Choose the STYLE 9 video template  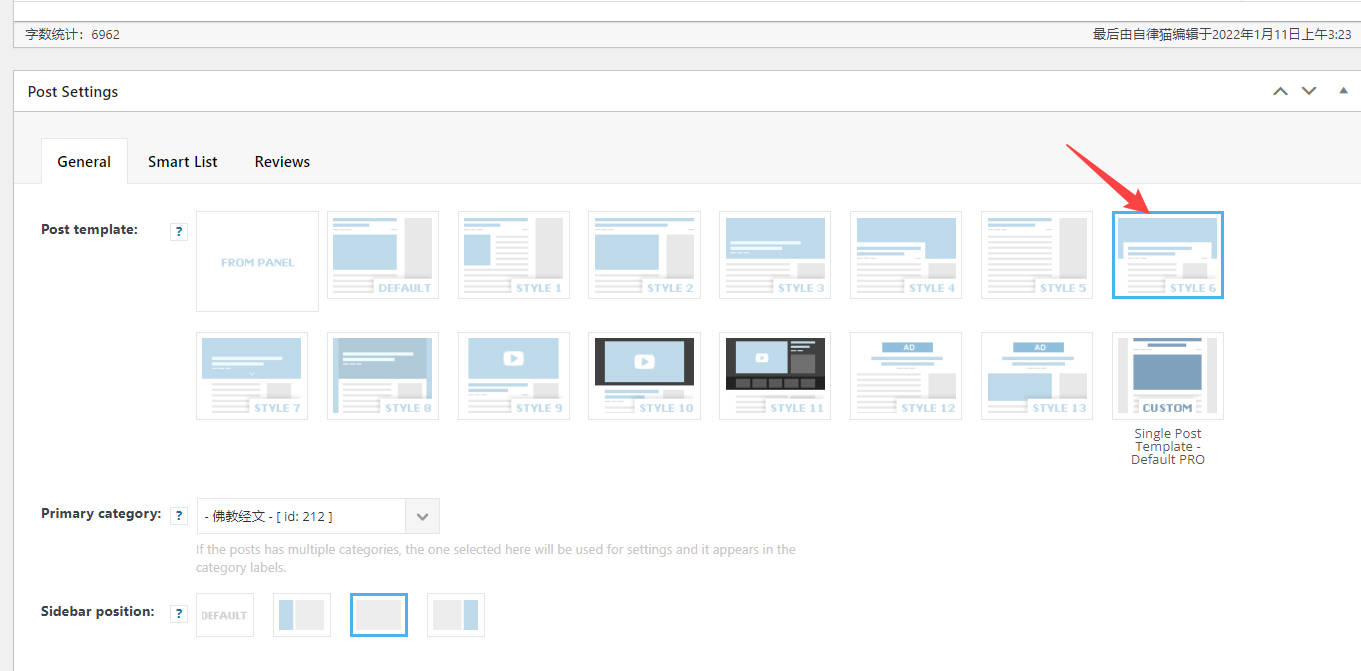point(514,376)
